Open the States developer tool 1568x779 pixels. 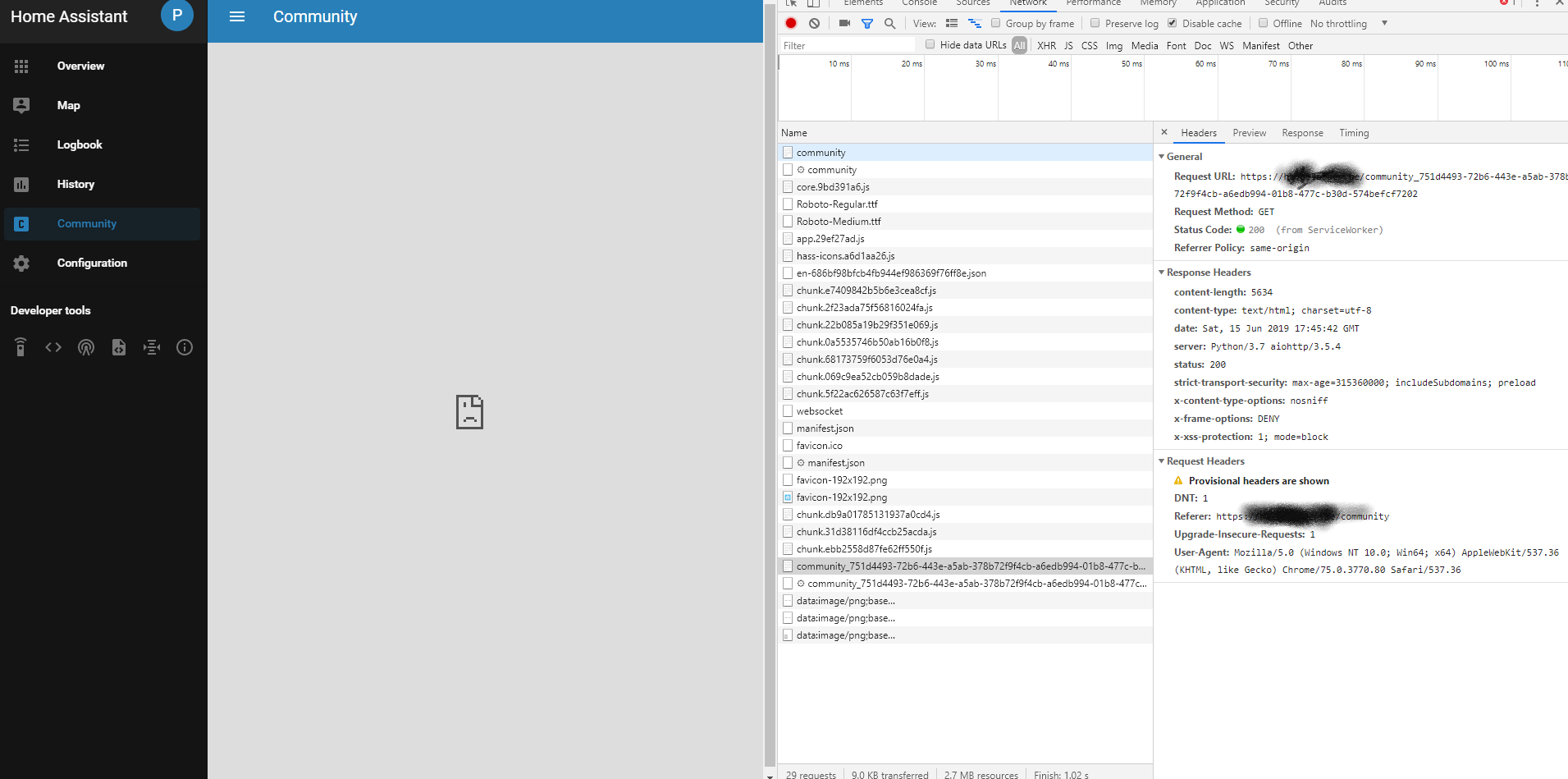click(x=53, y=347)
